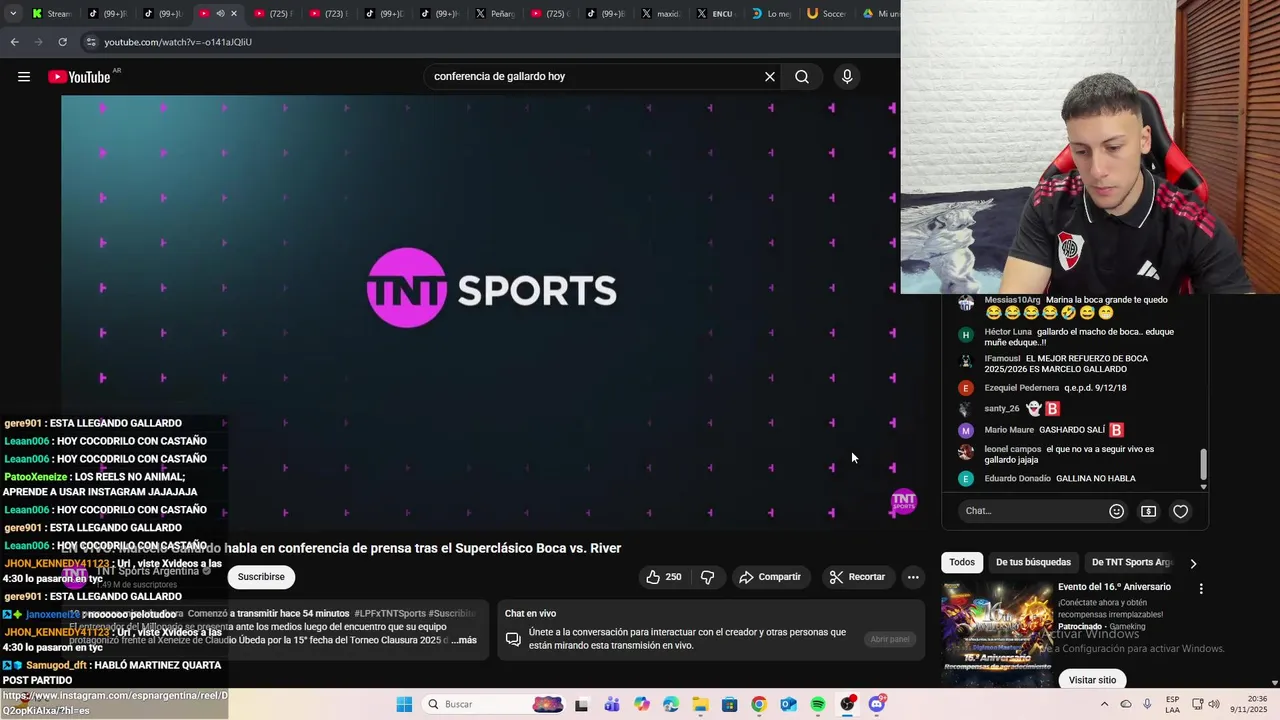Open Microsoft Store from the taskbar
The height and width of the screenshot is (720, 1280).
730,704
